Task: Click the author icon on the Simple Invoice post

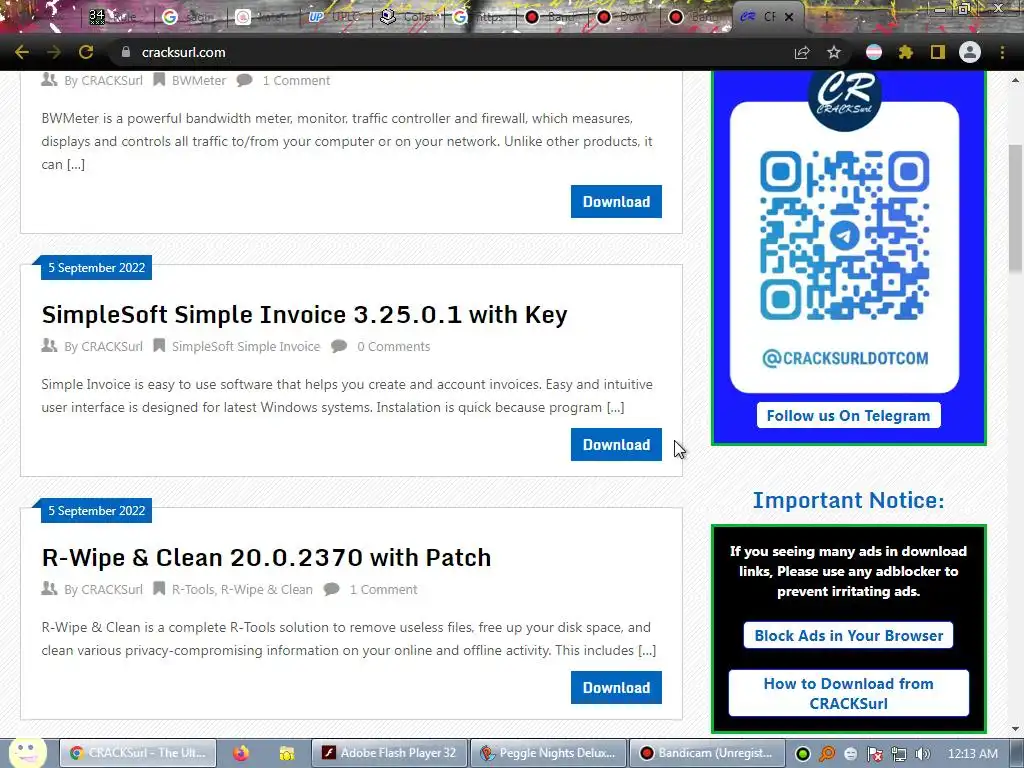Action: coord(49,345)
